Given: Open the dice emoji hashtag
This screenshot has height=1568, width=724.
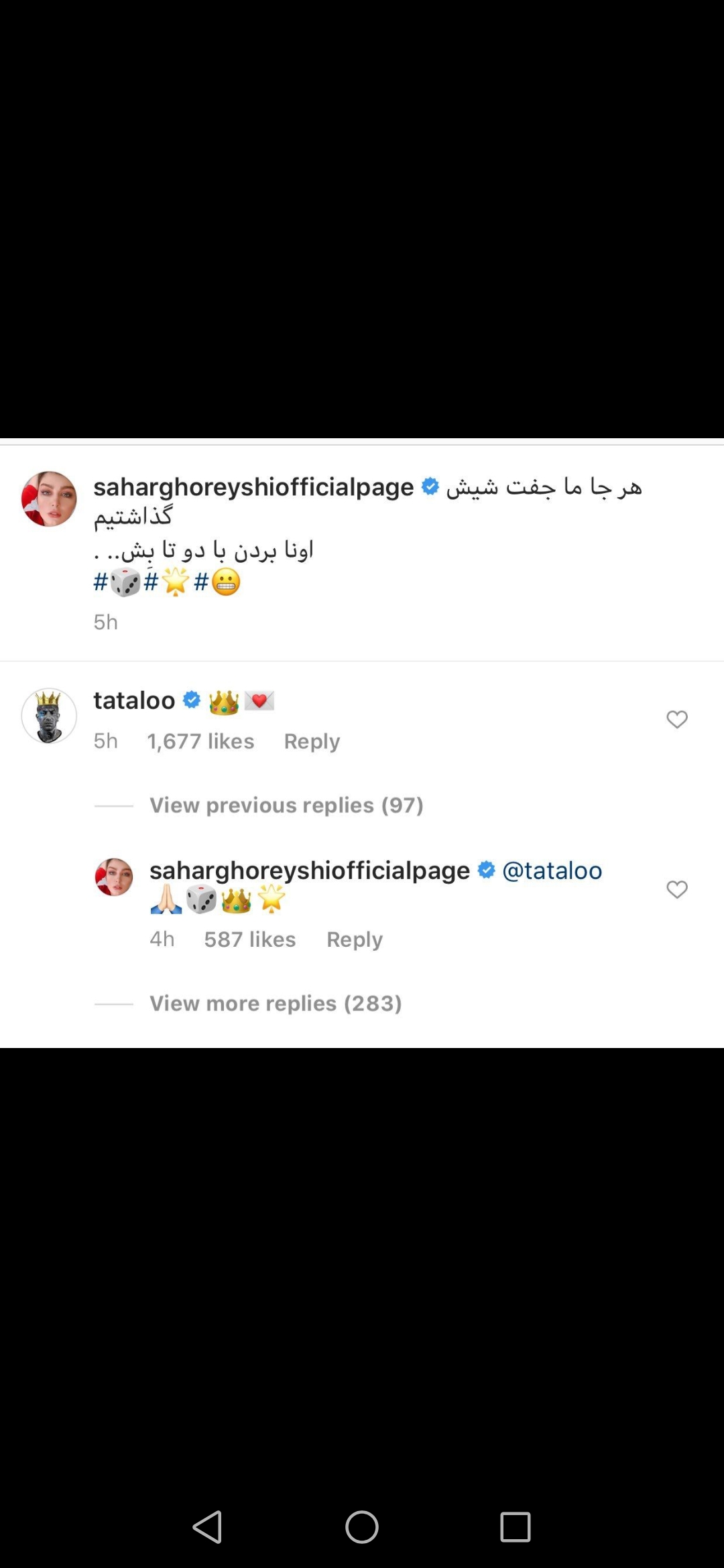Looking at the screenshot, I should [117, 582].
